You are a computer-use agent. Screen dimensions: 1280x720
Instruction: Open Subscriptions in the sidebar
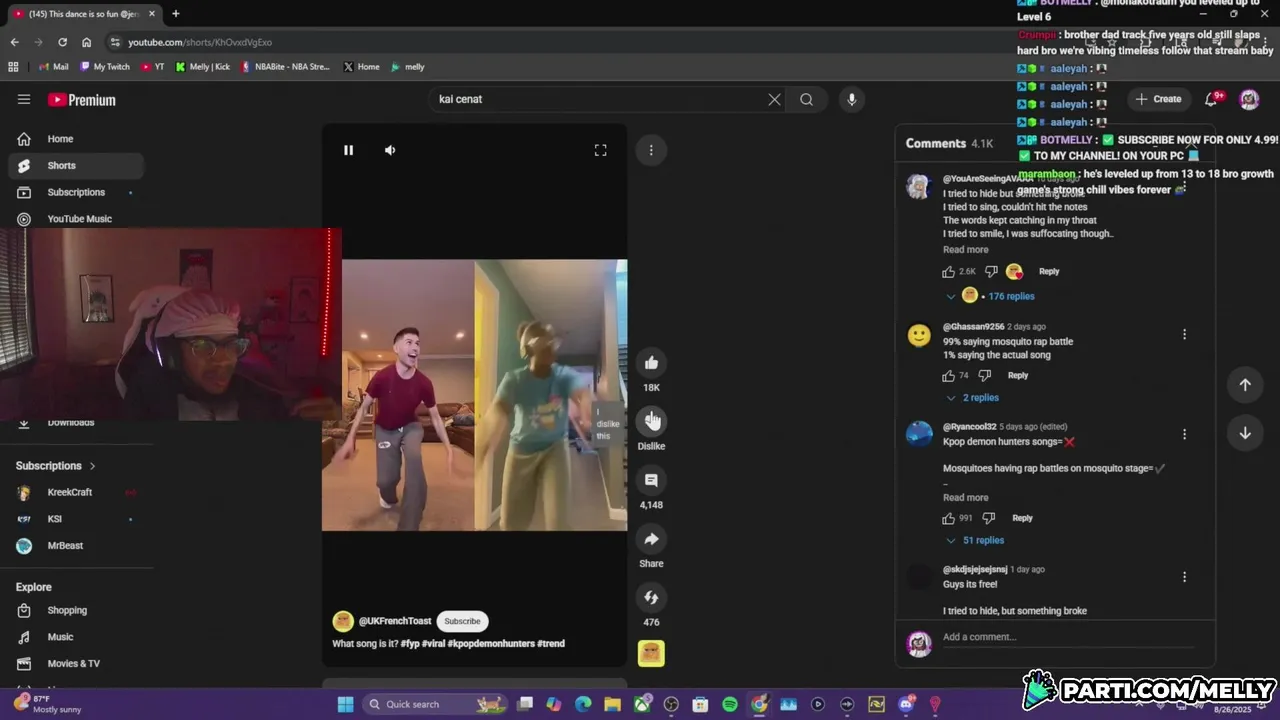[x=76, y=192]
